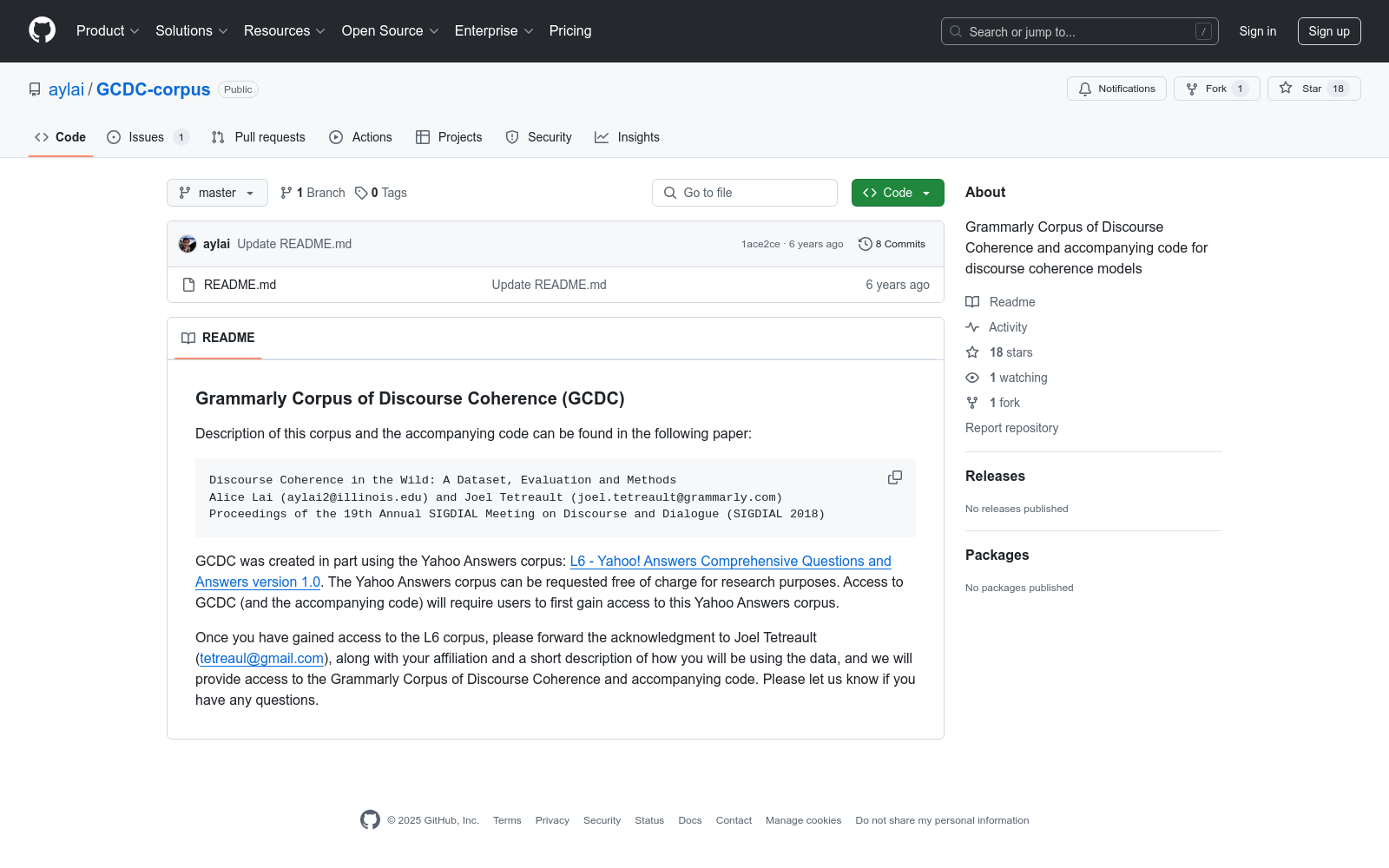Open commit 1ace2ce
The image size is (1389, 868).
[760, 245]
